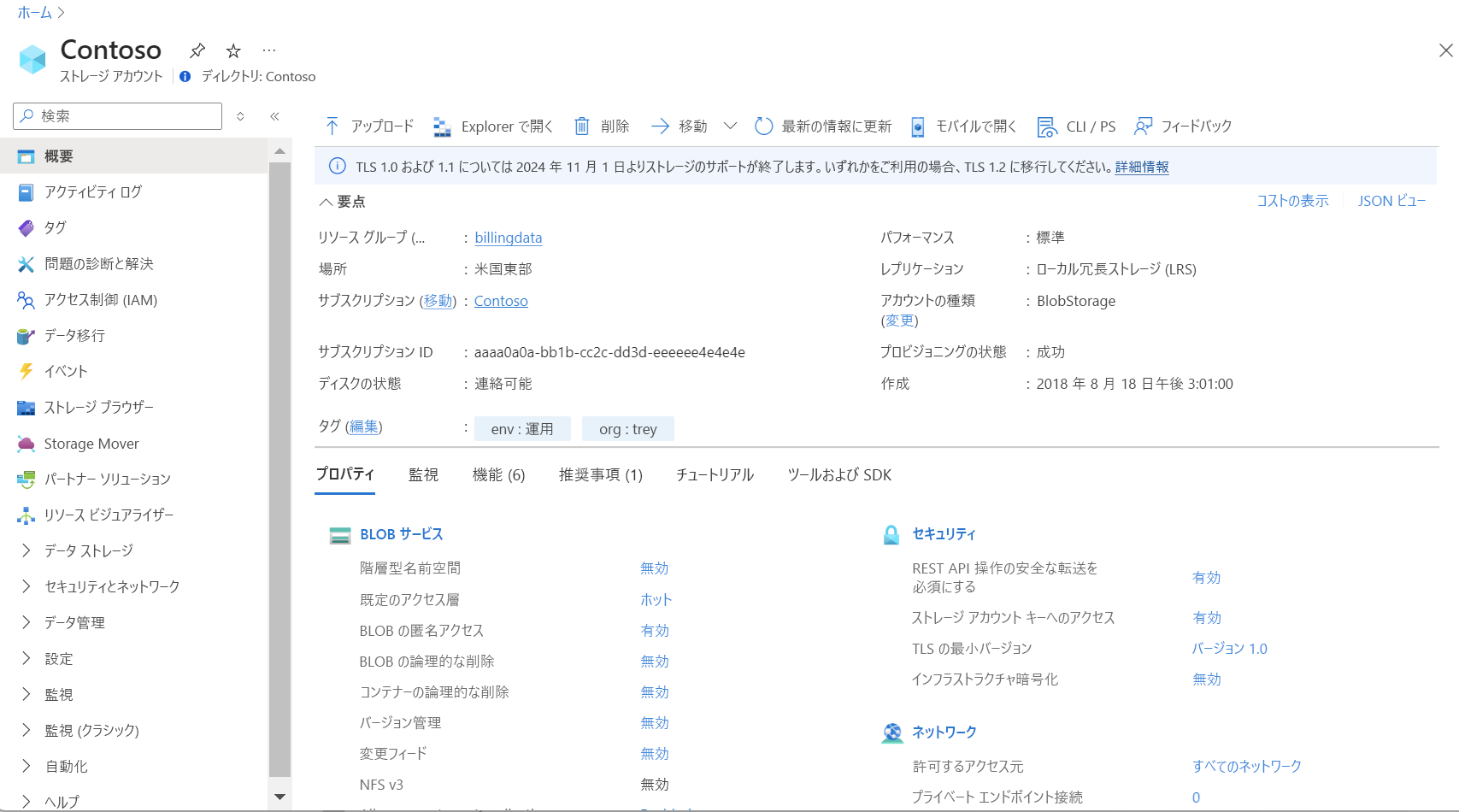Switch to チュートリアル tab
1459x812 pixels.
[715, 475]
